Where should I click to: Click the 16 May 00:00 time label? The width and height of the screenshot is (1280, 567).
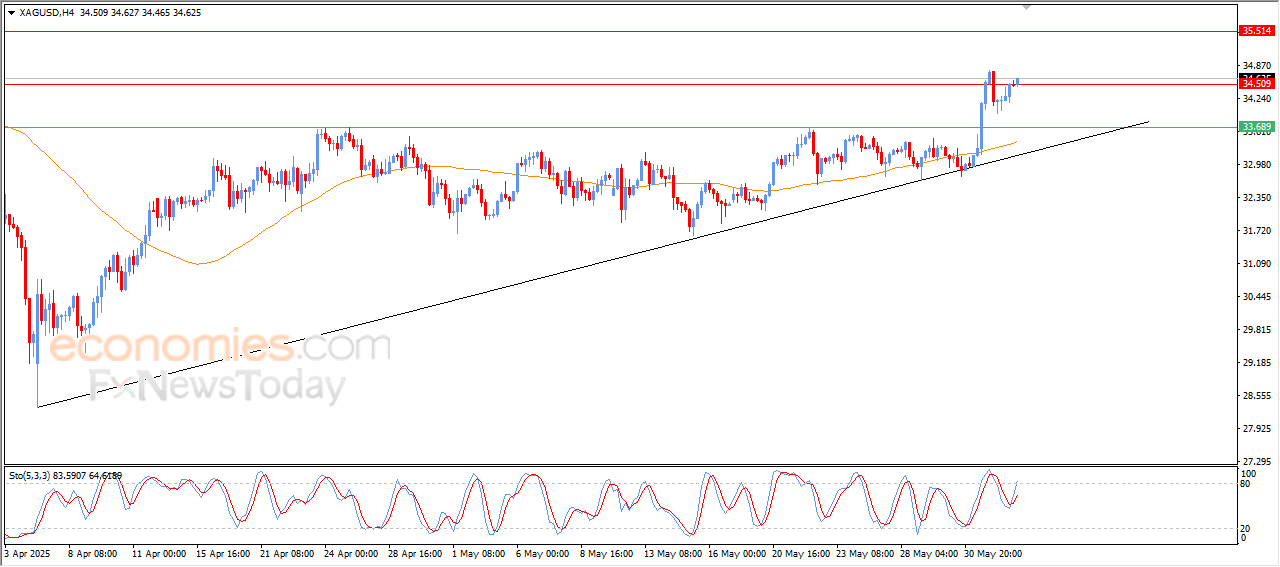(x=739, y=552)
